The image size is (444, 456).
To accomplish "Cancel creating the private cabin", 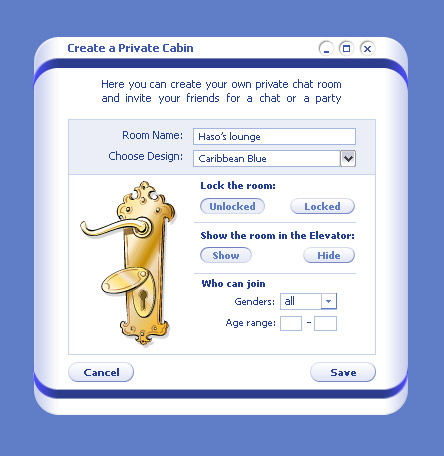I will point(101,372).
